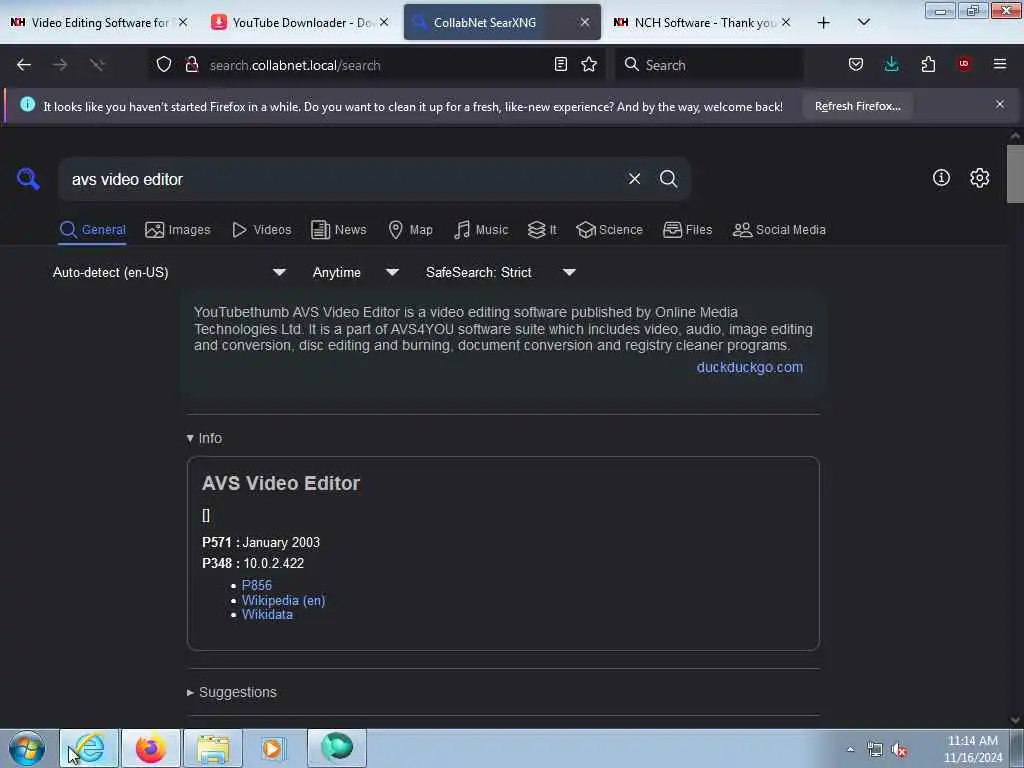
Task: Click the Firefox Search box
Action: [709, 65]
